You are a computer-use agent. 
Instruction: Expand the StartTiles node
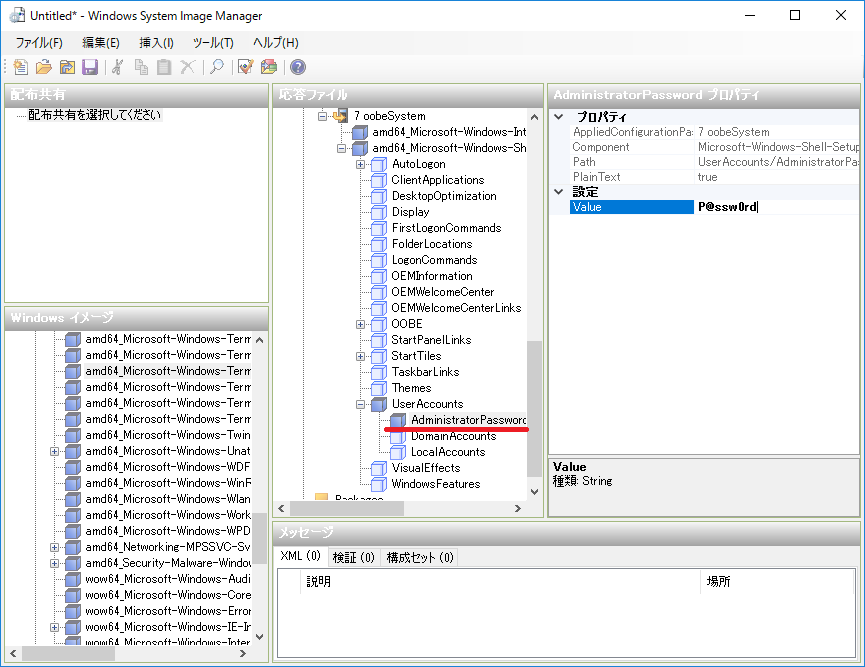pyautogui.click(x=360, y=356)
